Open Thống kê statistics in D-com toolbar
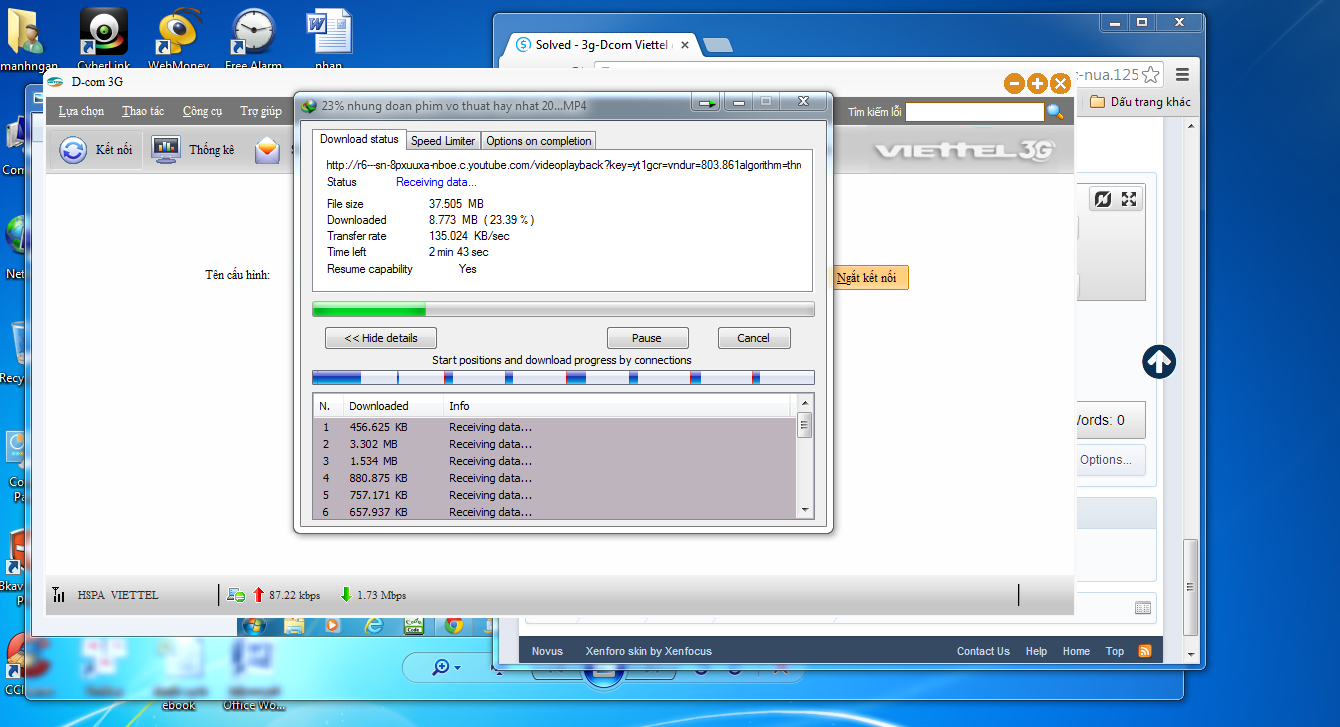The height and width of the screenshot is (727, 1340). point(165,149)
